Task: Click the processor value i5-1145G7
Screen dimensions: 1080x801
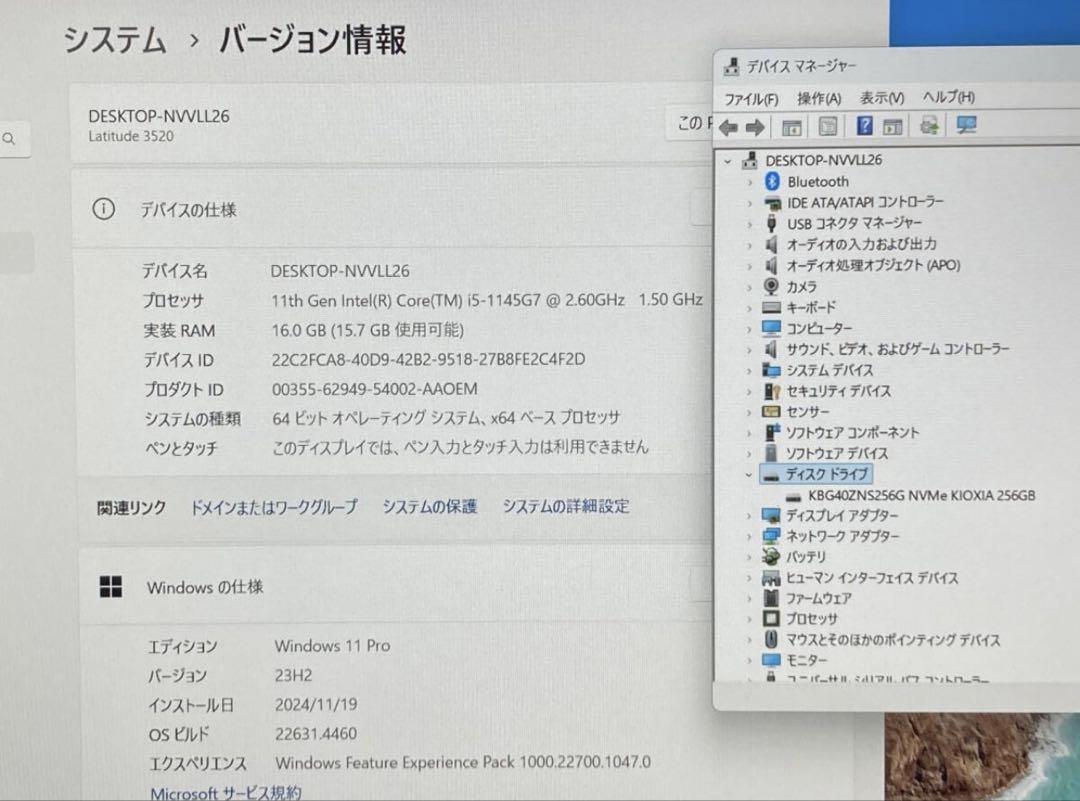Action: pos(487,300)
